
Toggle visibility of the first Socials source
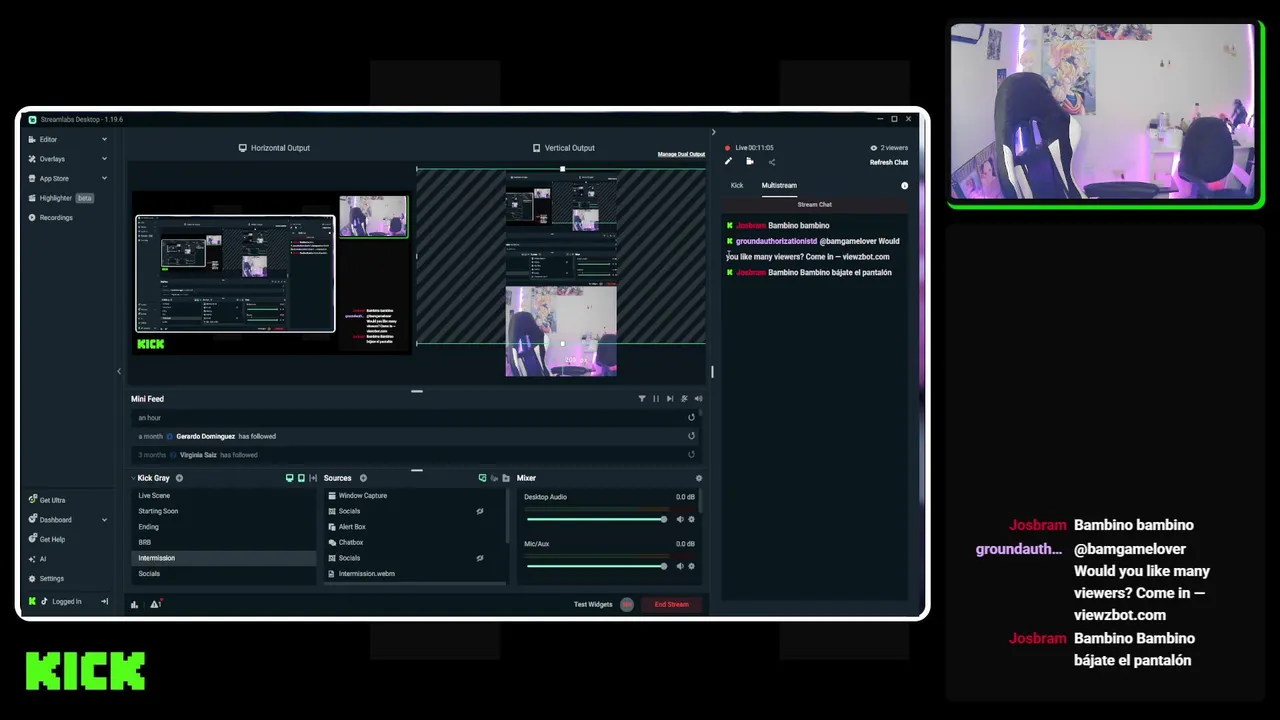coord(480,511)
